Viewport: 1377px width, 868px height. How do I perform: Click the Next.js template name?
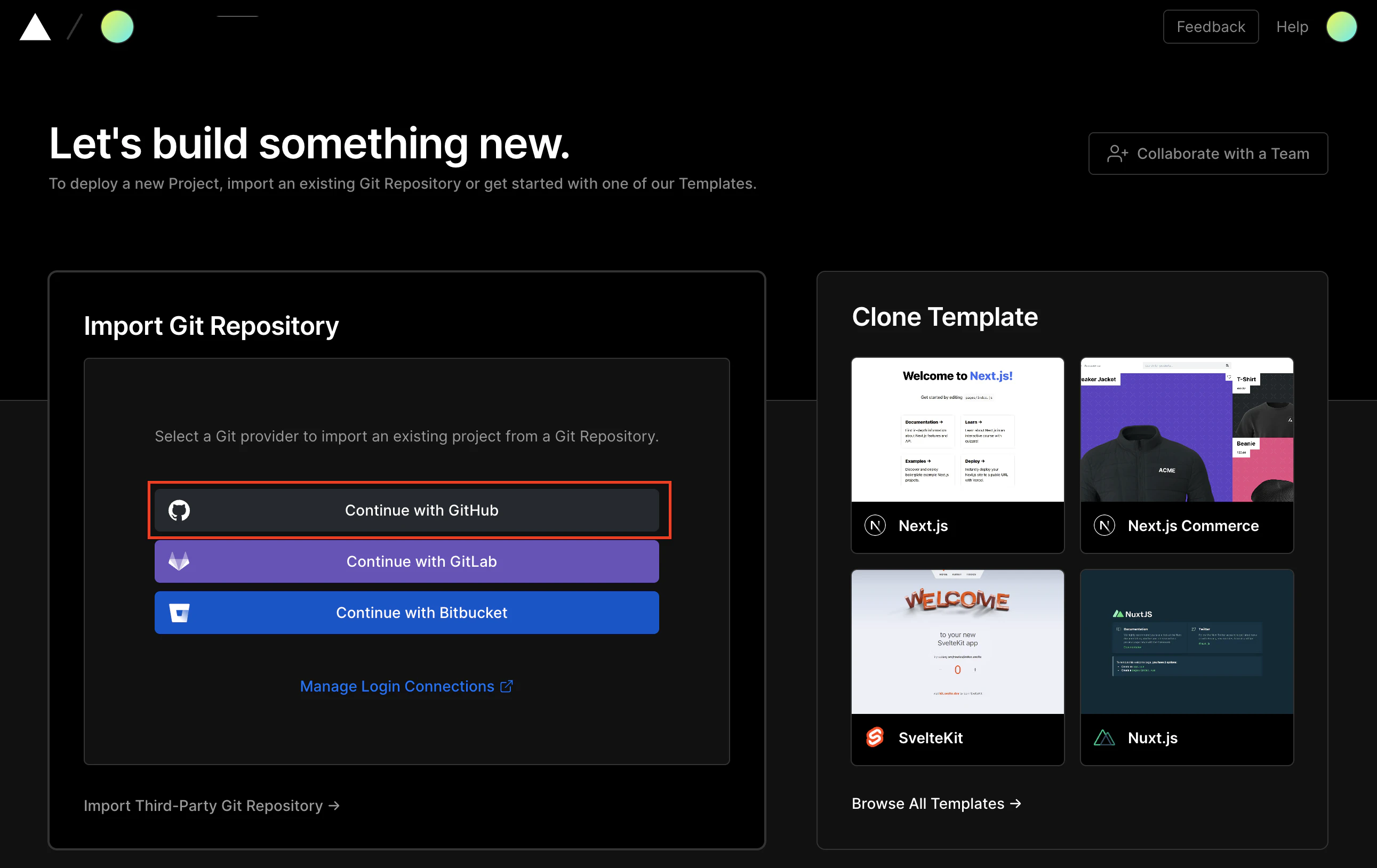point(923,526)
